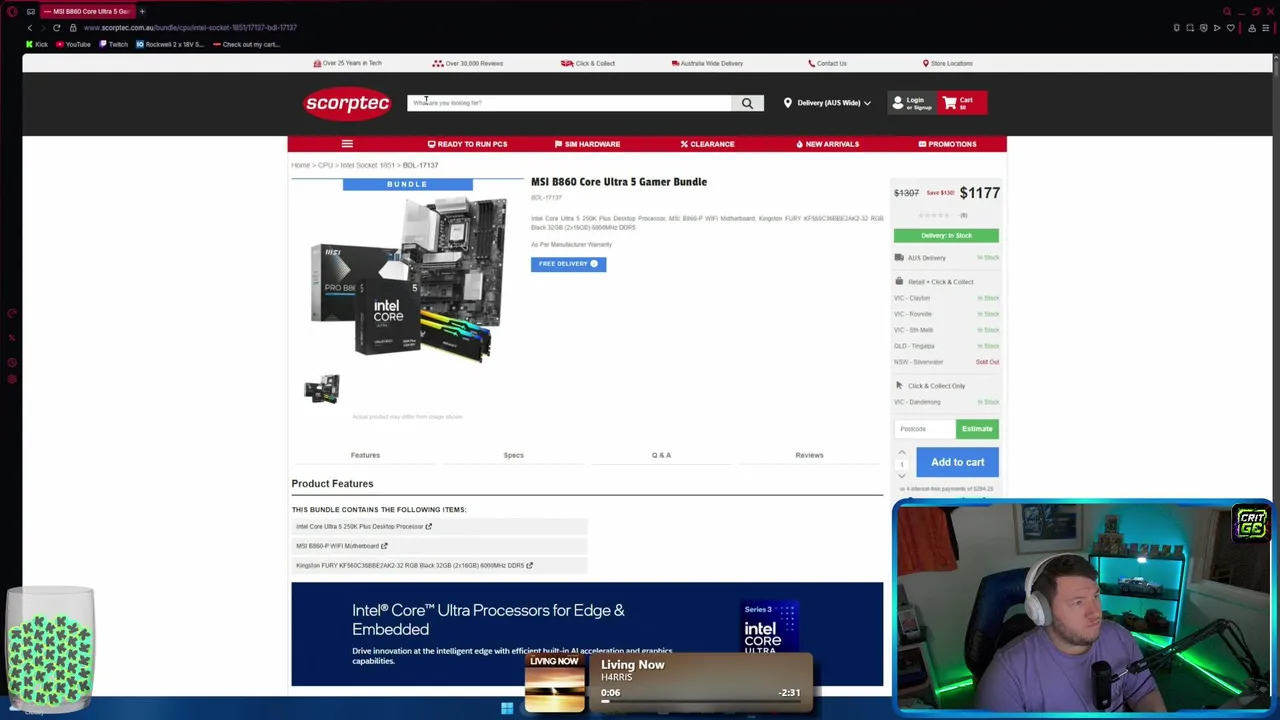1280x720 pixels.
Task: Click the product search input field
Action: click(569, 103)
